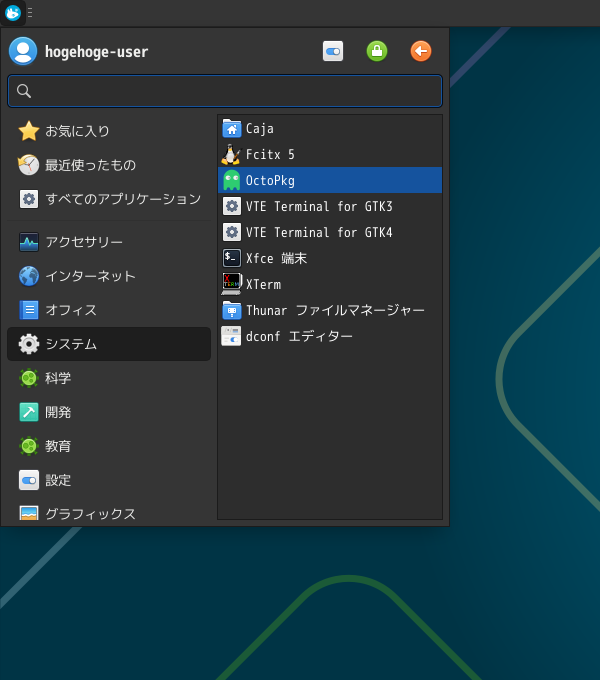Viewport: 600px width, 680px height.
Task: Open settings manager toggle icon in header
Action: [x=333, y=51]
